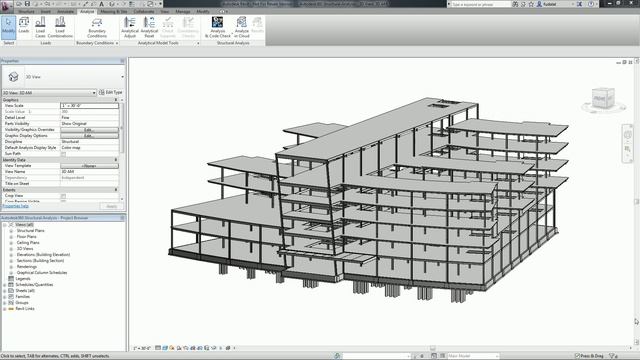Select Graphical Column Schedules node

[42, 273]
